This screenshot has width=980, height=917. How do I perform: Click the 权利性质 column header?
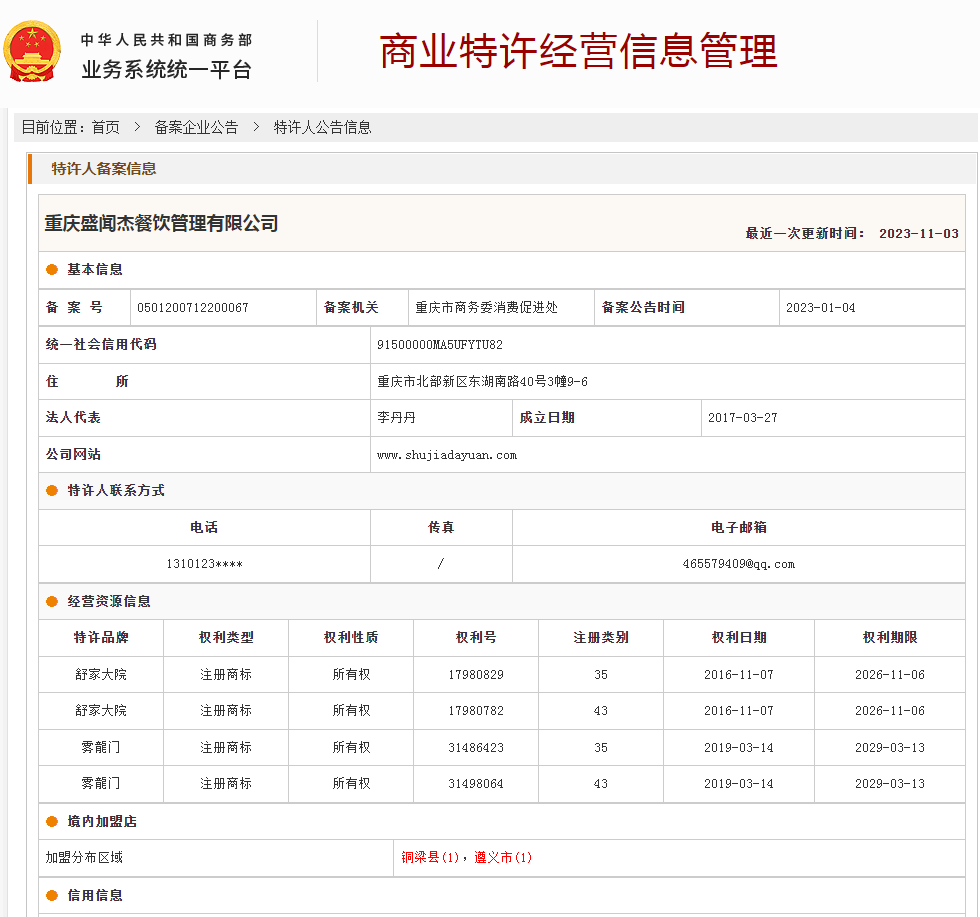click(351, 638)
